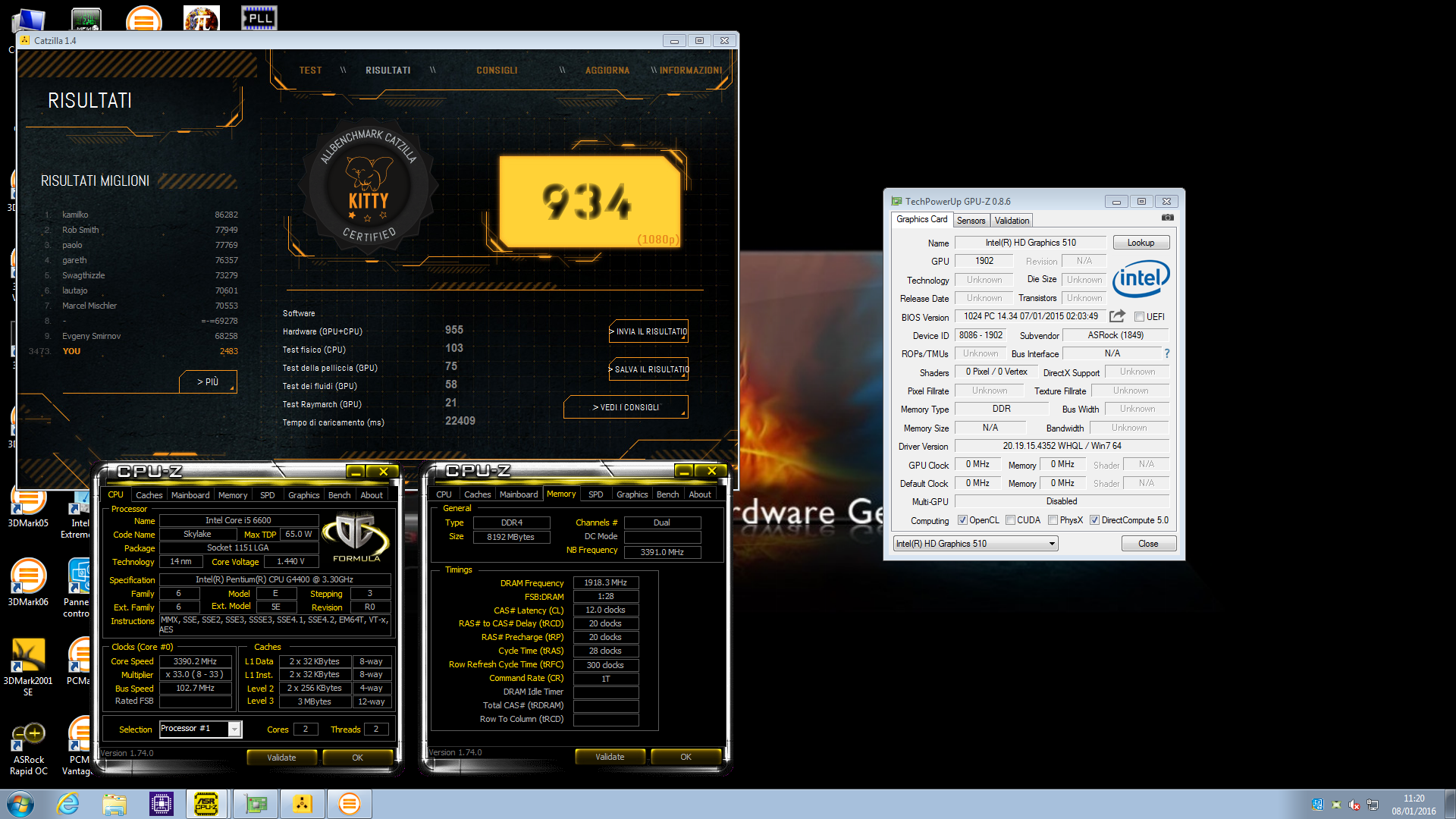1456x819 pixels.
Task: Click the 934 score box in Catzilla
Action: (590, 202)
